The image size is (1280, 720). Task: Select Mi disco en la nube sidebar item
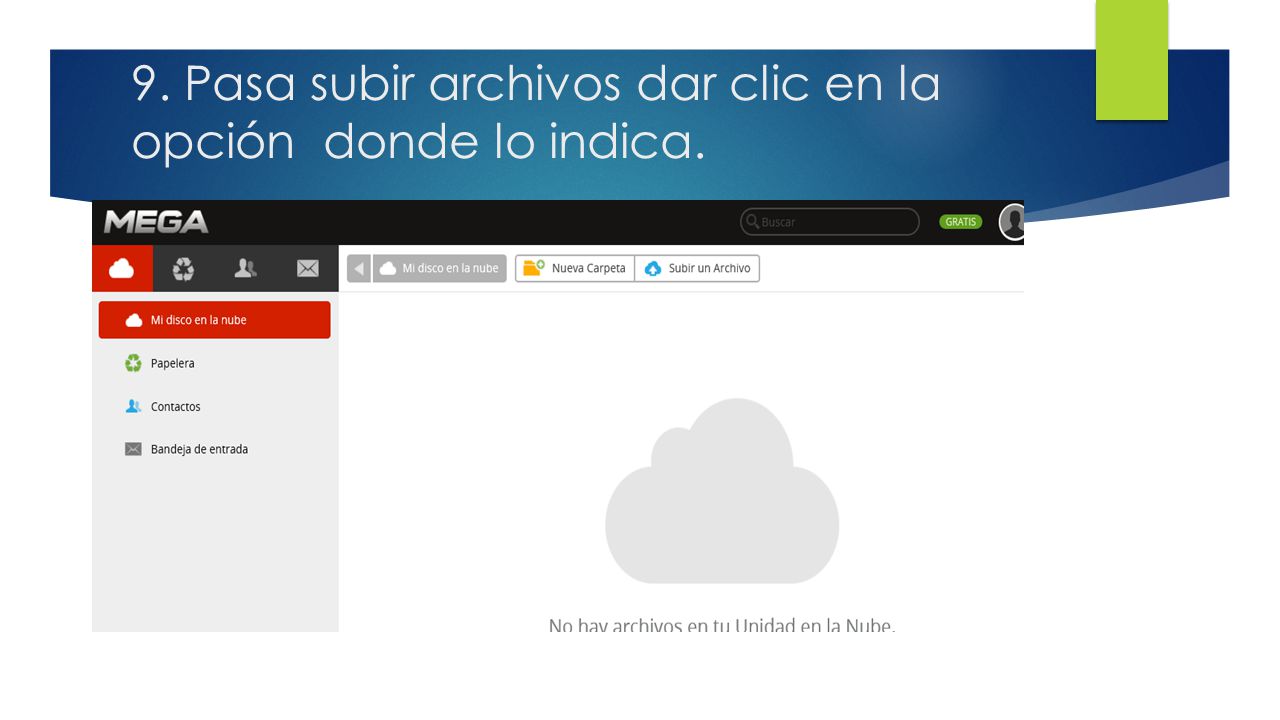(x=214, y=320)
